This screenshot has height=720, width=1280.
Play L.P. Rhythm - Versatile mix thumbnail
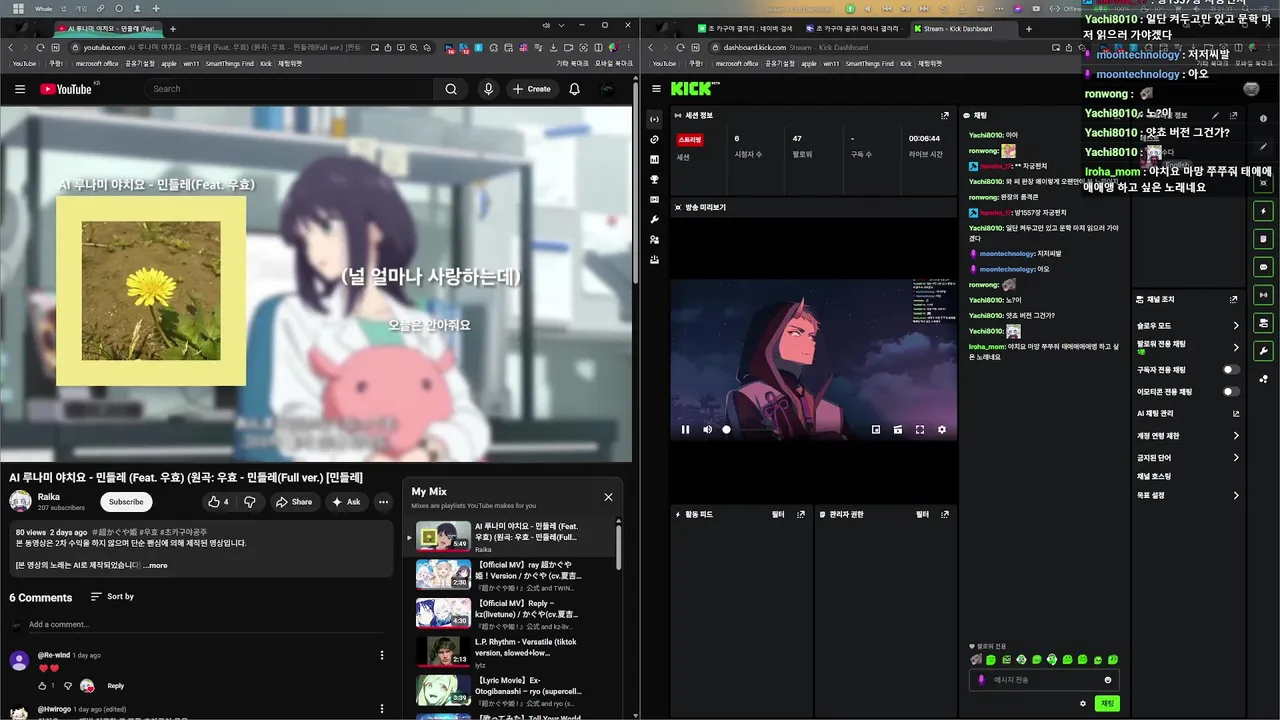(x=443, y=651)
